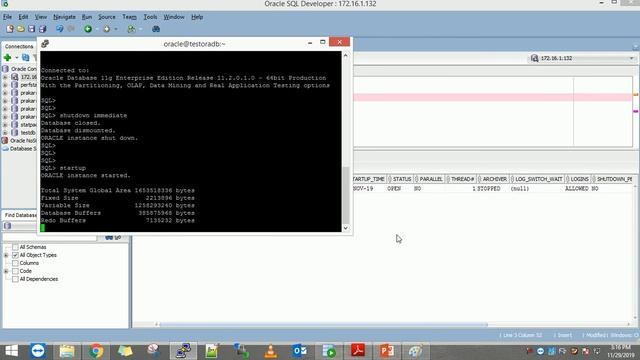The image size is (640, 360).
Task: Open the Help menu
Action: pos(197,17)
